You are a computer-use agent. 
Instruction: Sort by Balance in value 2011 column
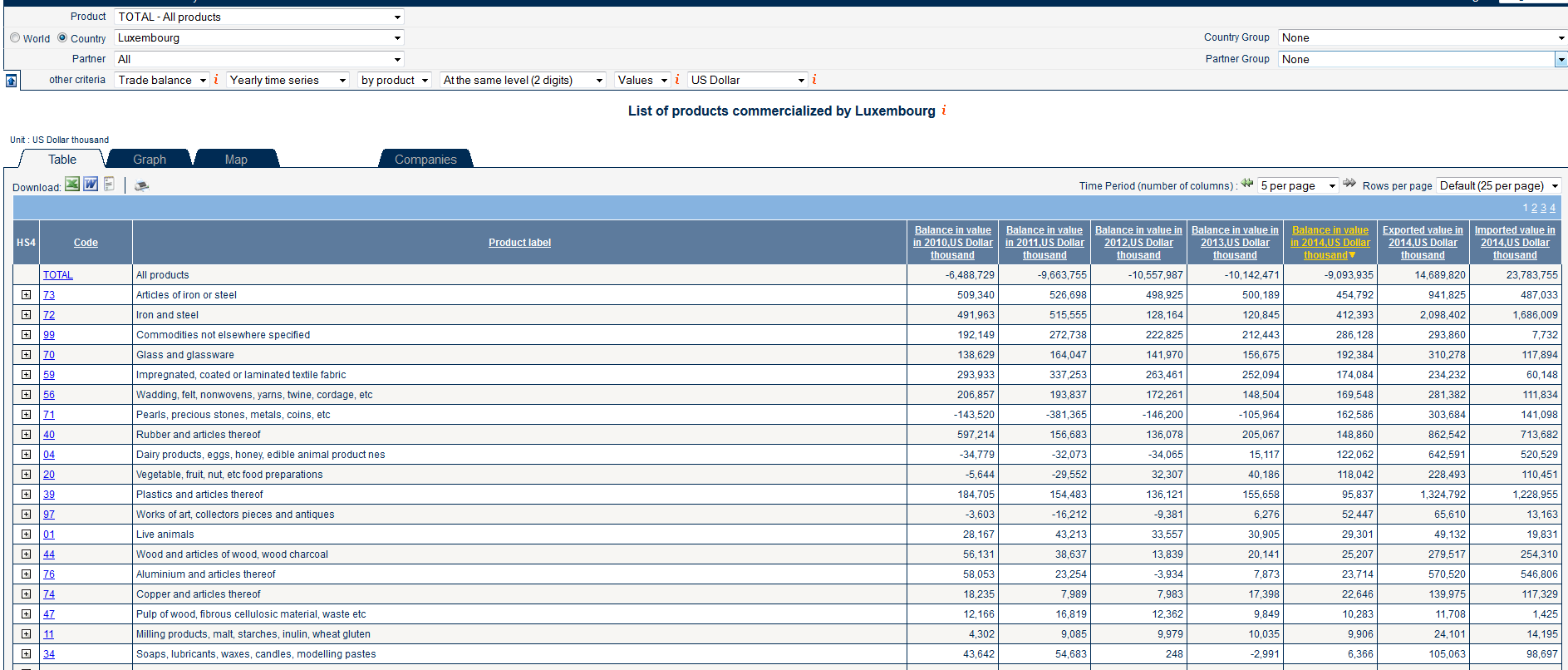(x=1045, y=243)
